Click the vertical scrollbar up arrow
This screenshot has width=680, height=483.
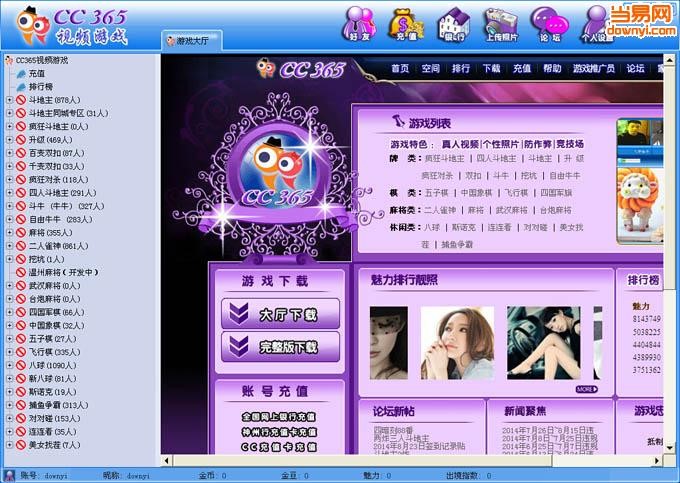670,59
